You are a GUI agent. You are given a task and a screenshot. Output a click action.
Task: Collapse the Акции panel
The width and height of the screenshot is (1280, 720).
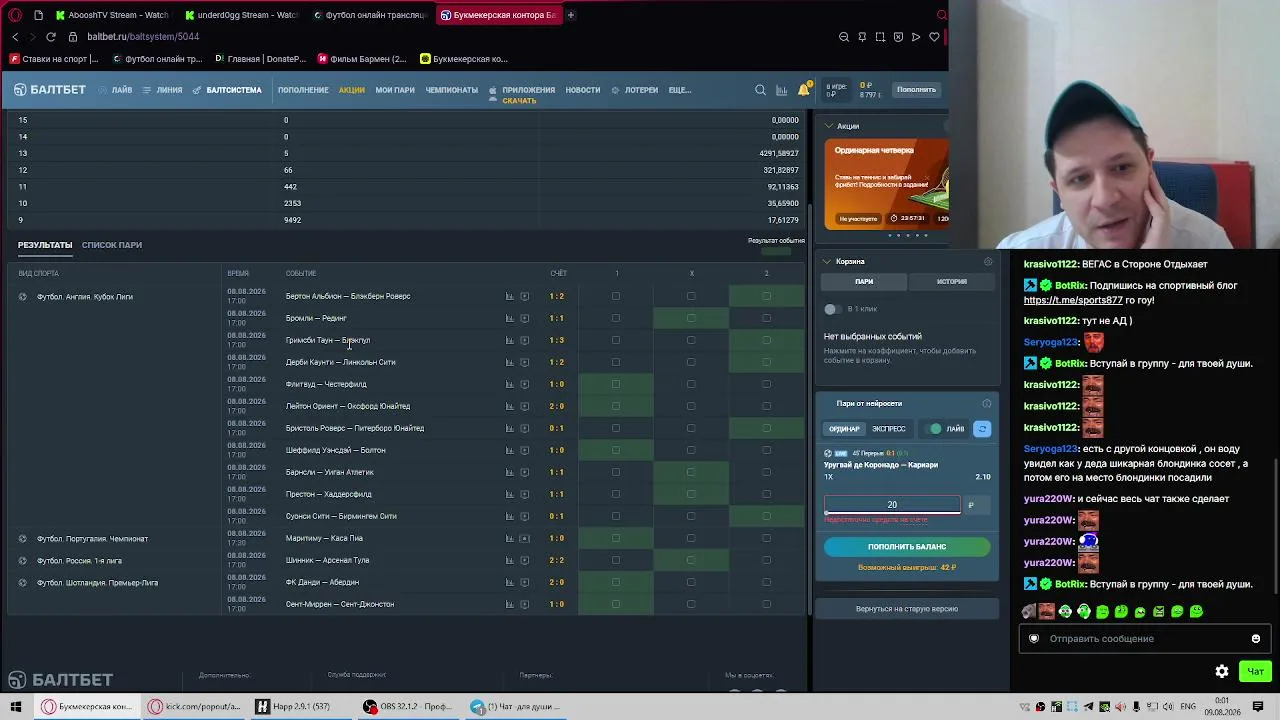point(827,126)
